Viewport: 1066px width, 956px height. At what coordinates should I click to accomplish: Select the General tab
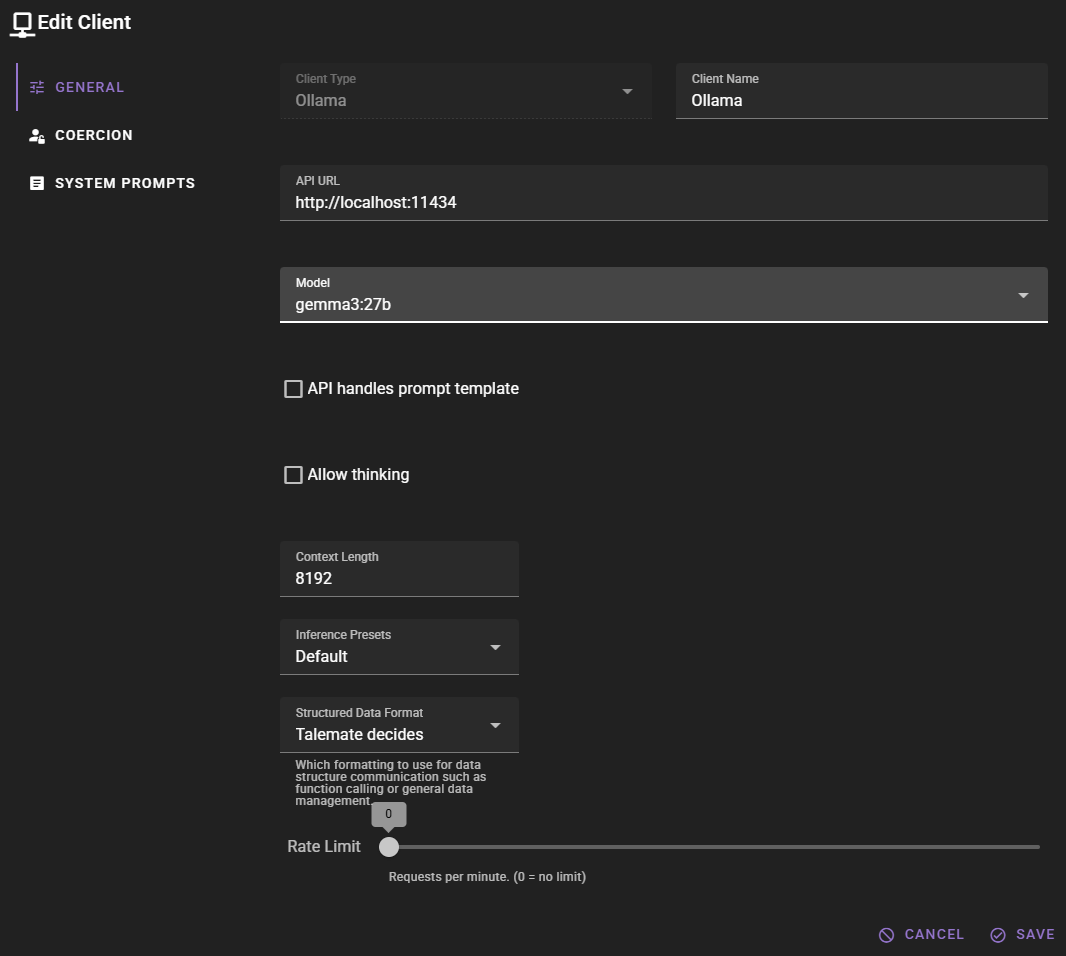[89, 87]
